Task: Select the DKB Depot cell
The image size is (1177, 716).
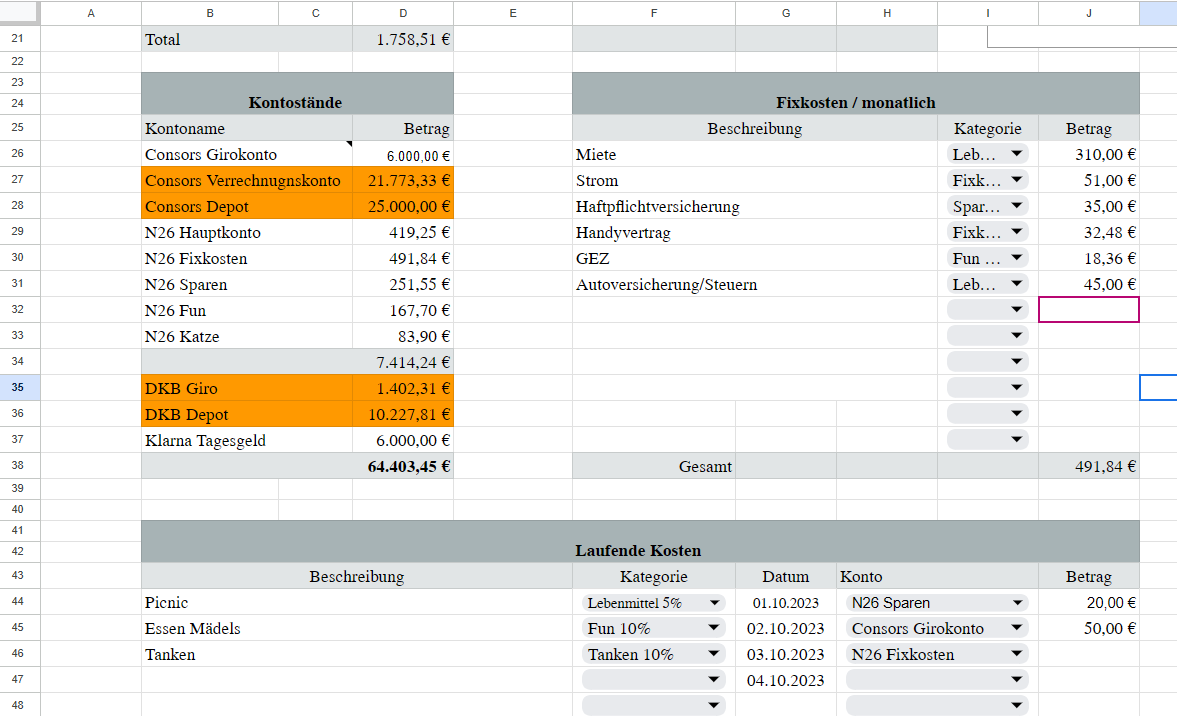Action: tap(247, 414)
